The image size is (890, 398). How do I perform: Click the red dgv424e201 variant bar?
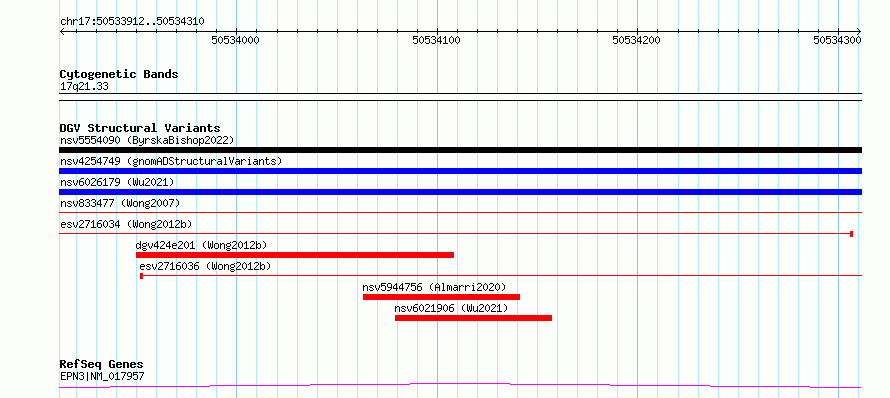pos(295,255)
